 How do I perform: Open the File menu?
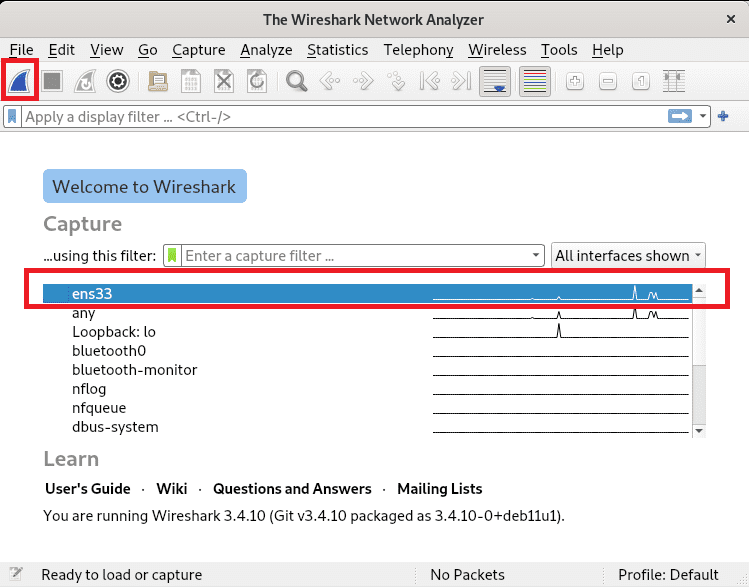click(x=21, y=50)
